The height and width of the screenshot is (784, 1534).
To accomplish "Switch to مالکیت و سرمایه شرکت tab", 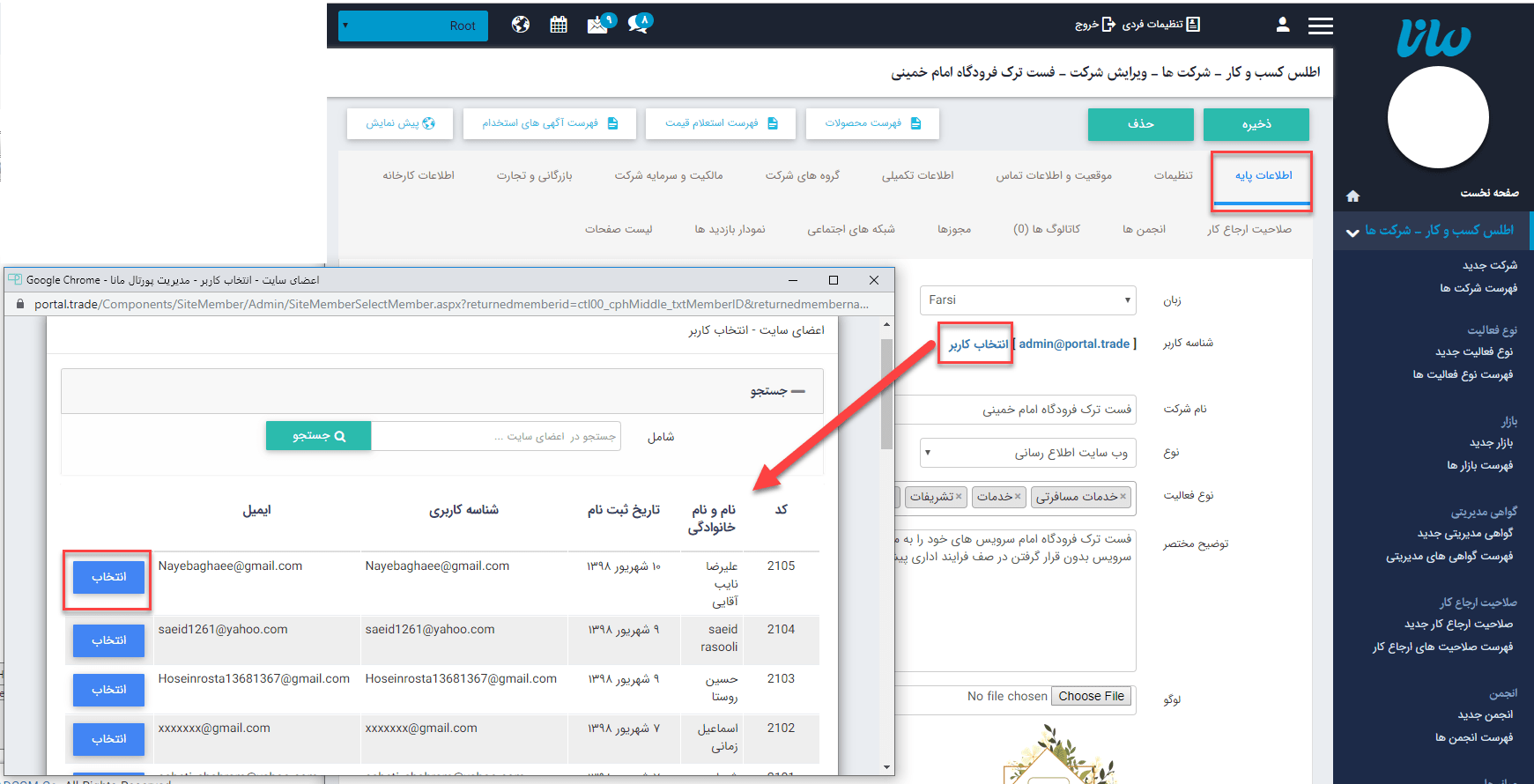I will point(669,176).
